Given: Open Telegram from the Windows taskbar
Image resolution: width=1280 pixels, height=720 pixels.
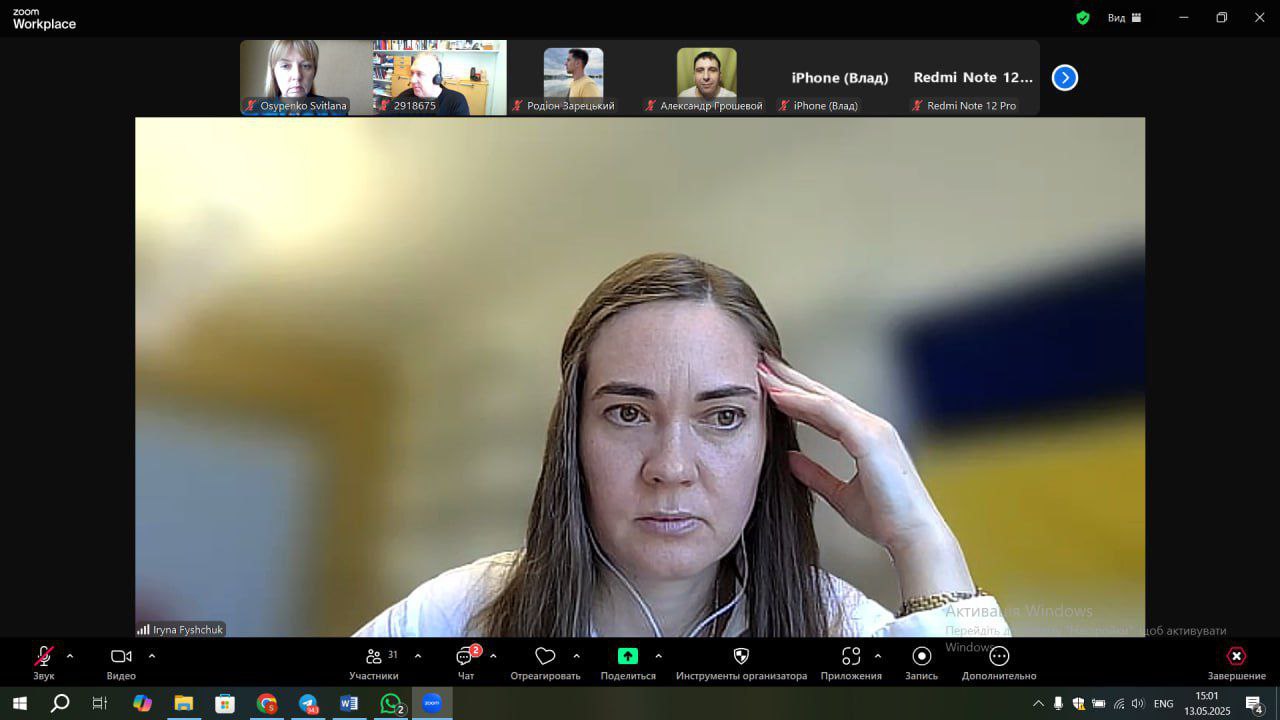Looking at the screenshot, I should tap(308, 704).
